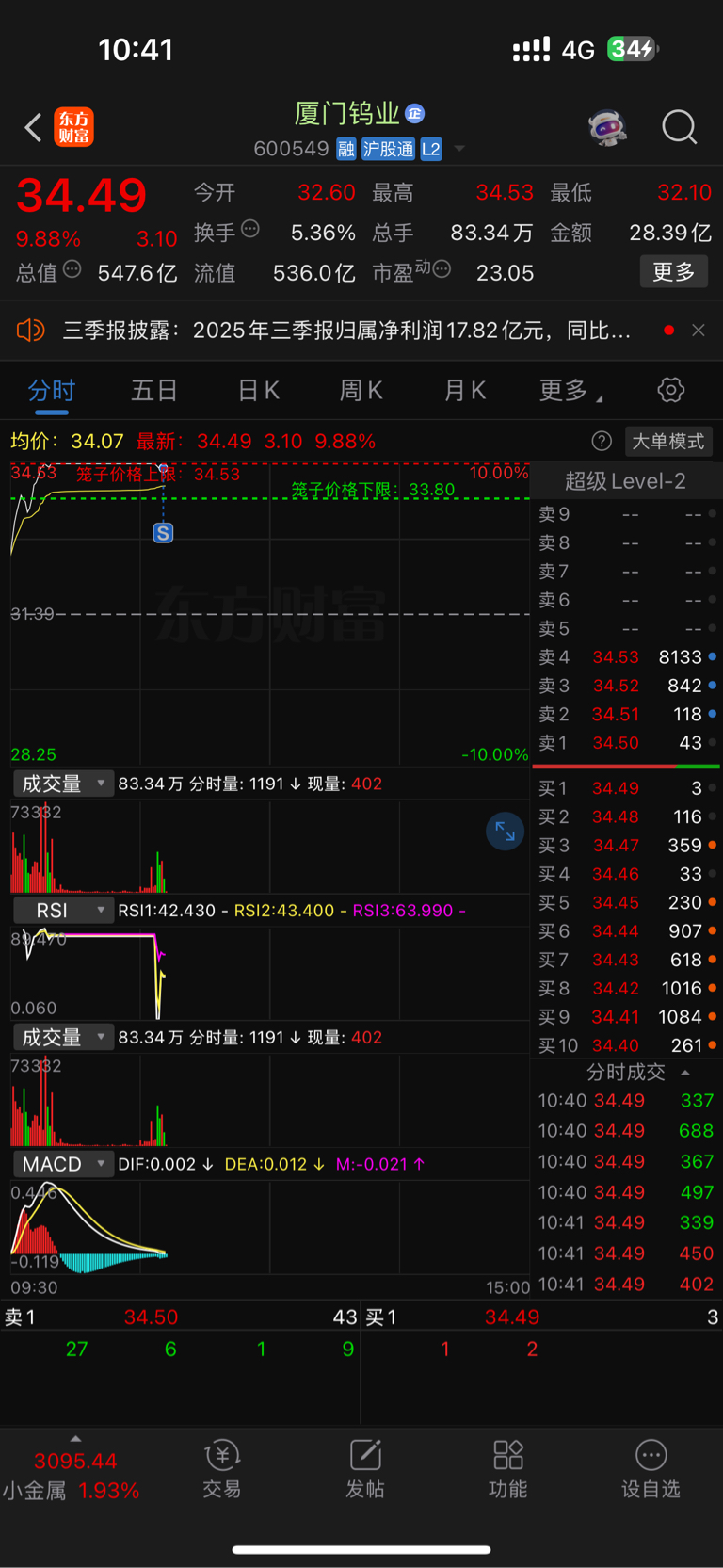723x1568 pixels.
Task: Tap the 10:40 trade with volume 688
Action: [x=627, y=1131]
